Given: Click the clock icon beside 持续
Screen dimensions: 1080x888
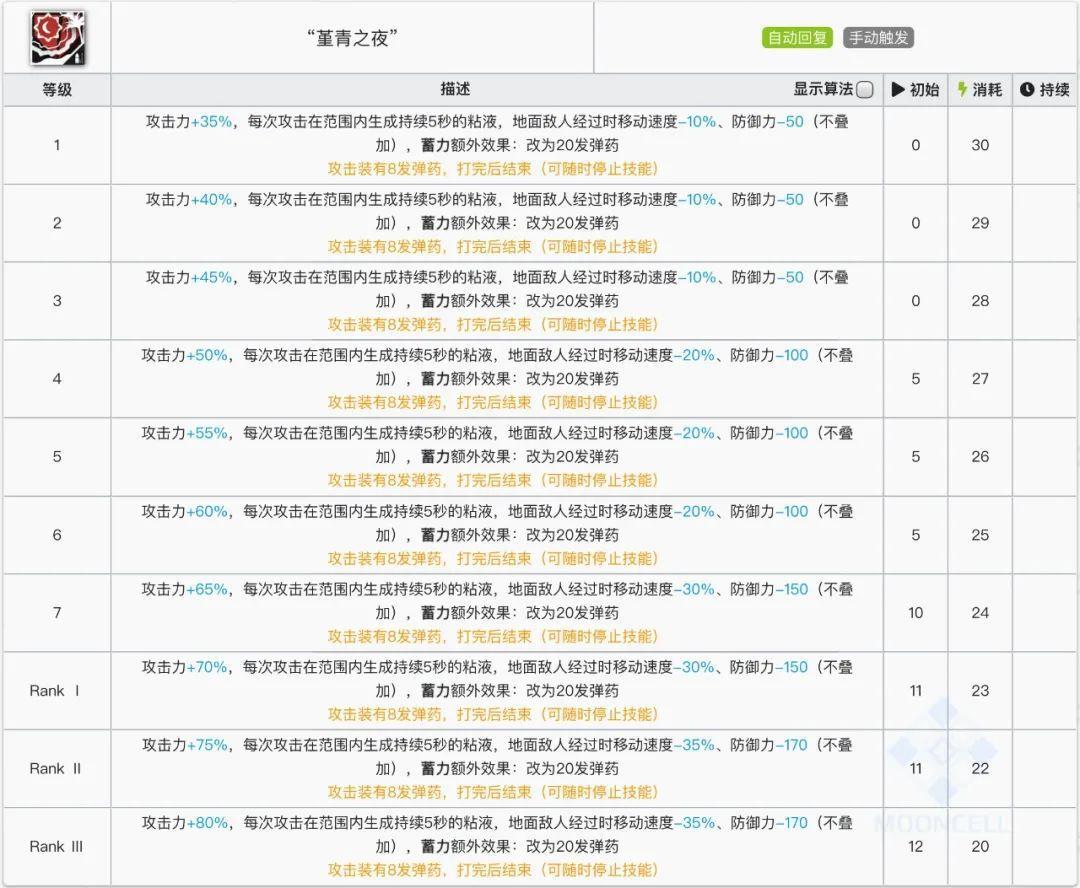Looking at the screenshot, I should pos(1028,89).
